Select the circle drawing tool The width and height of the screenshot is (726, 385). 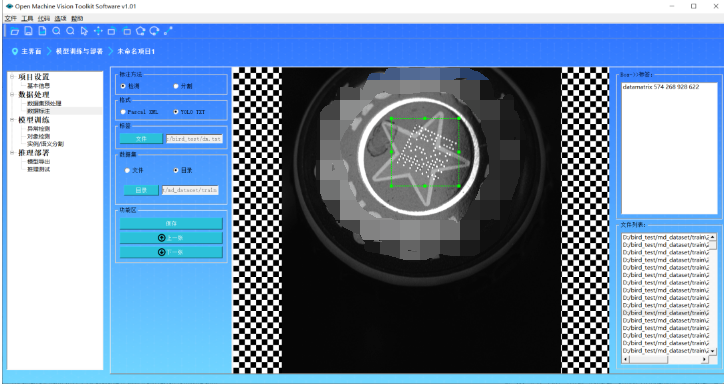154,31
